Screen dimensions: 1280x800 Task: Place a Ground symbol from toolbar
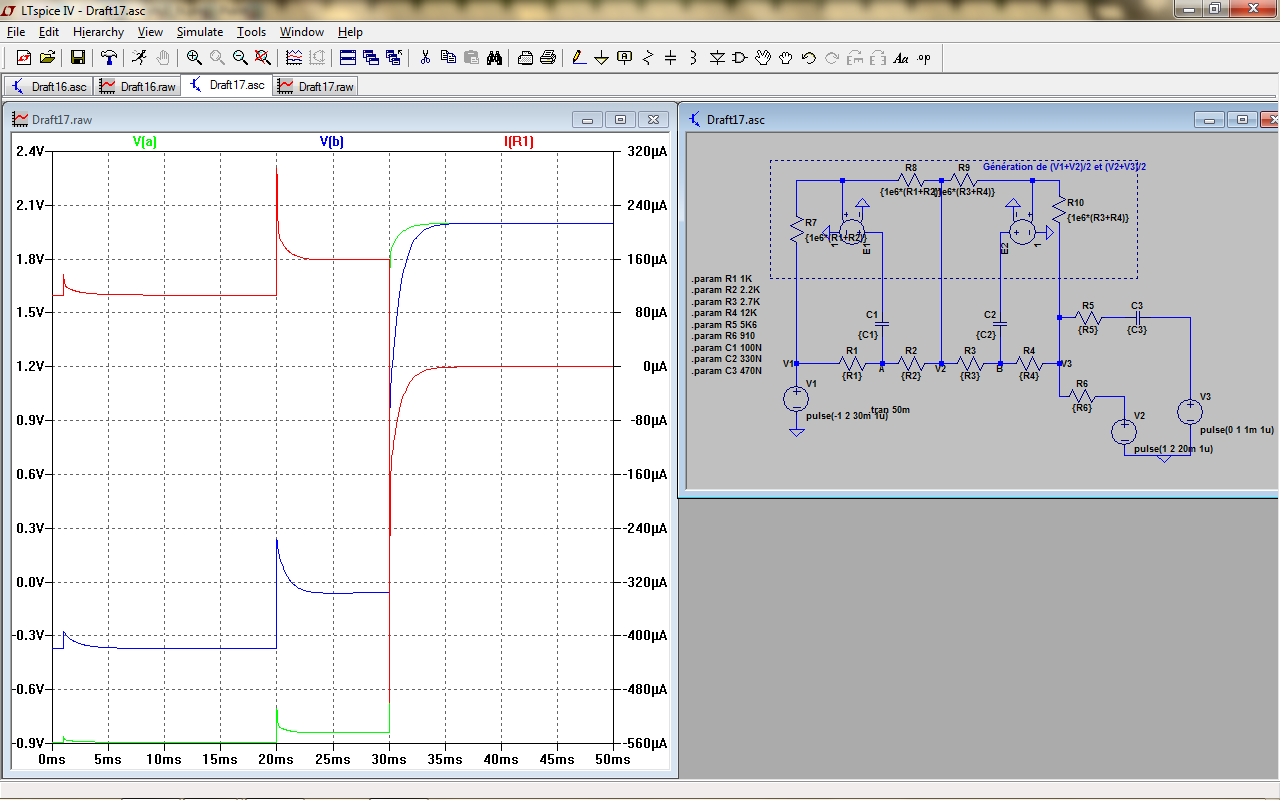coord(602,58)
